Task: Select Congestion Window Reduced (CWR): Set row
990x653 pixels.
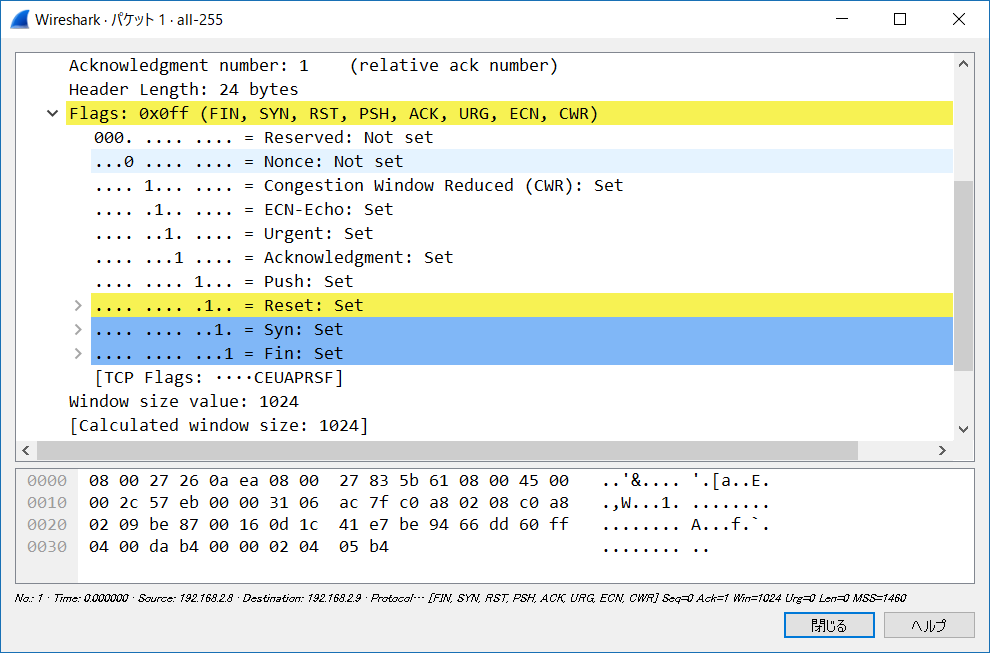Action: point(359,186)
